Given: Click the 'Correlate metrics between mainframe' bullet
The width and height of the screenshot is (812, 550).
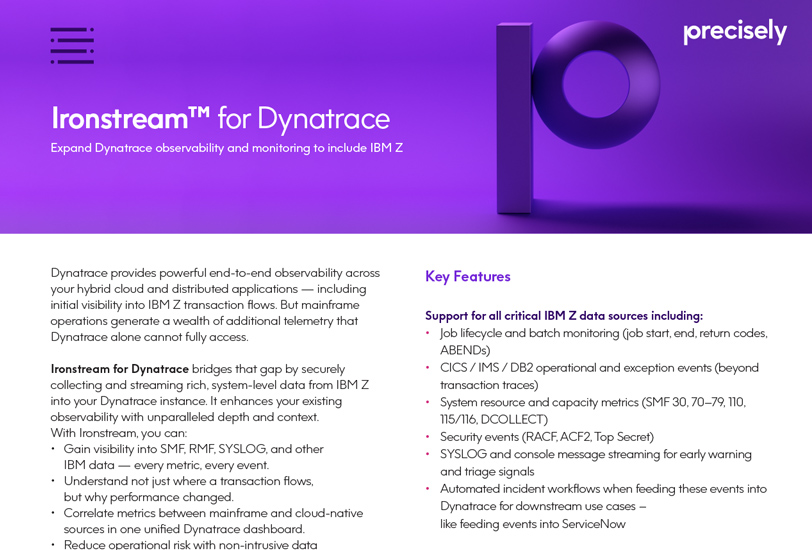Looking at the screenshot, I should tap(212, 521).
